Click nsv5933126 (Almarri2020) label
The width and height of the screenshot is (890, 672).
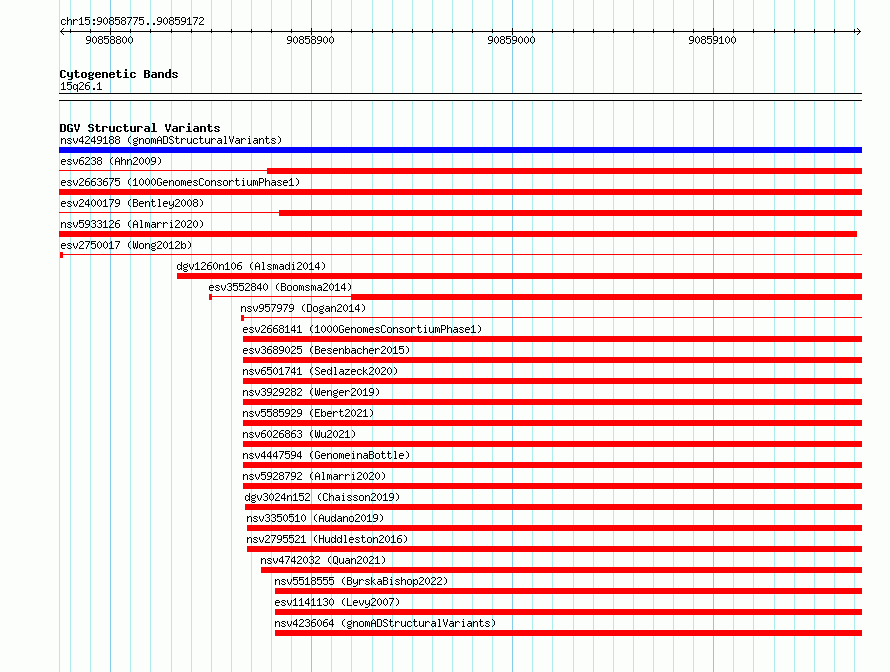point(132,224)
